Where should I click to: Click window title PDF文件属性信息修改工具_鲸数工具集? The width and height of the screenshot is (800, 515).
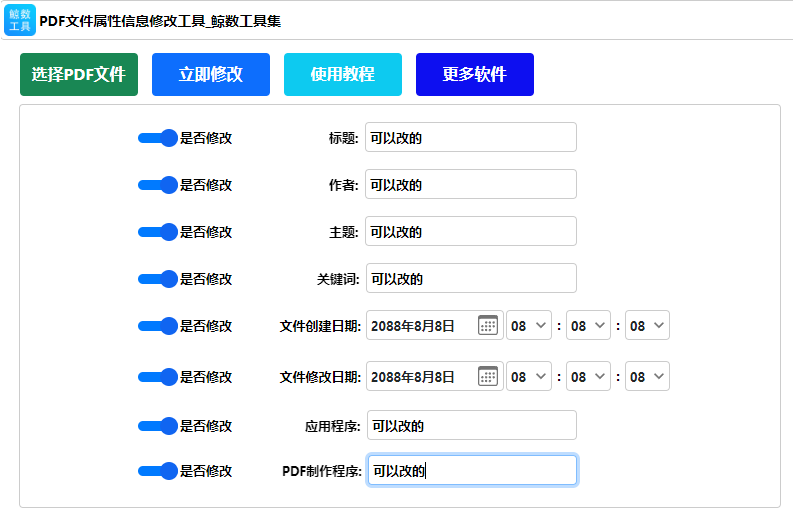tap(160, 21)
